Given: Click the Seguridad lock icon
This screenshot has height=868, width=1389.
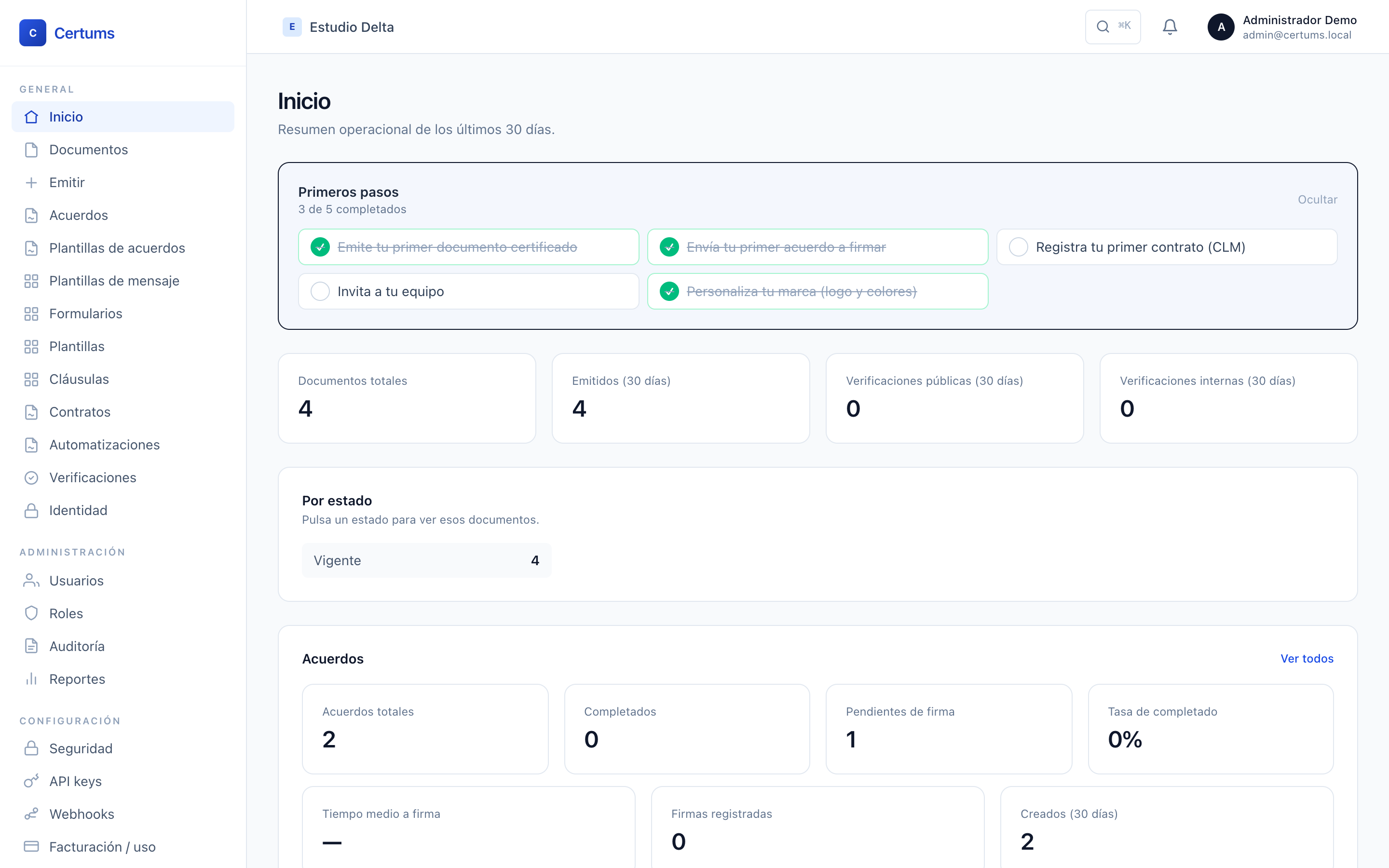Looking at the screenshot, I should (x=31, y=748).
